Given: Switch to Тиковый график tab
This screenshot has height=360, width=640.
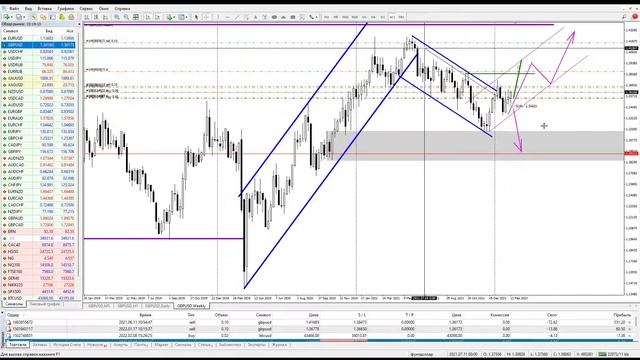Looking at the screenshot, I should pos(44,304).
